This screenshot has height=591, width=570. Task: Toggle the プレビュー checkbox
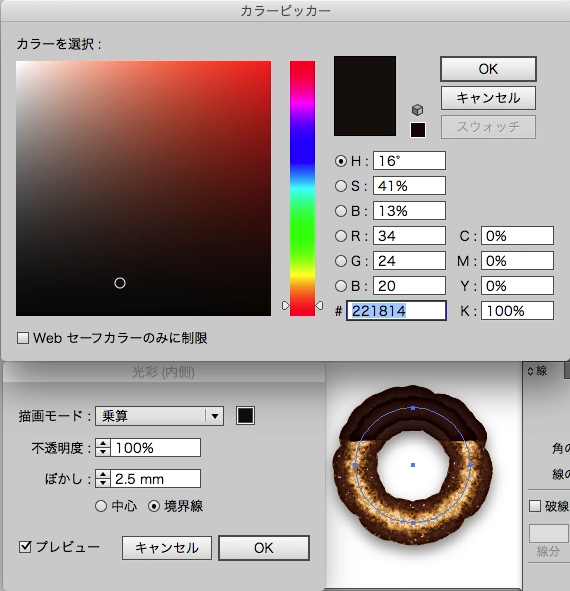25,547
